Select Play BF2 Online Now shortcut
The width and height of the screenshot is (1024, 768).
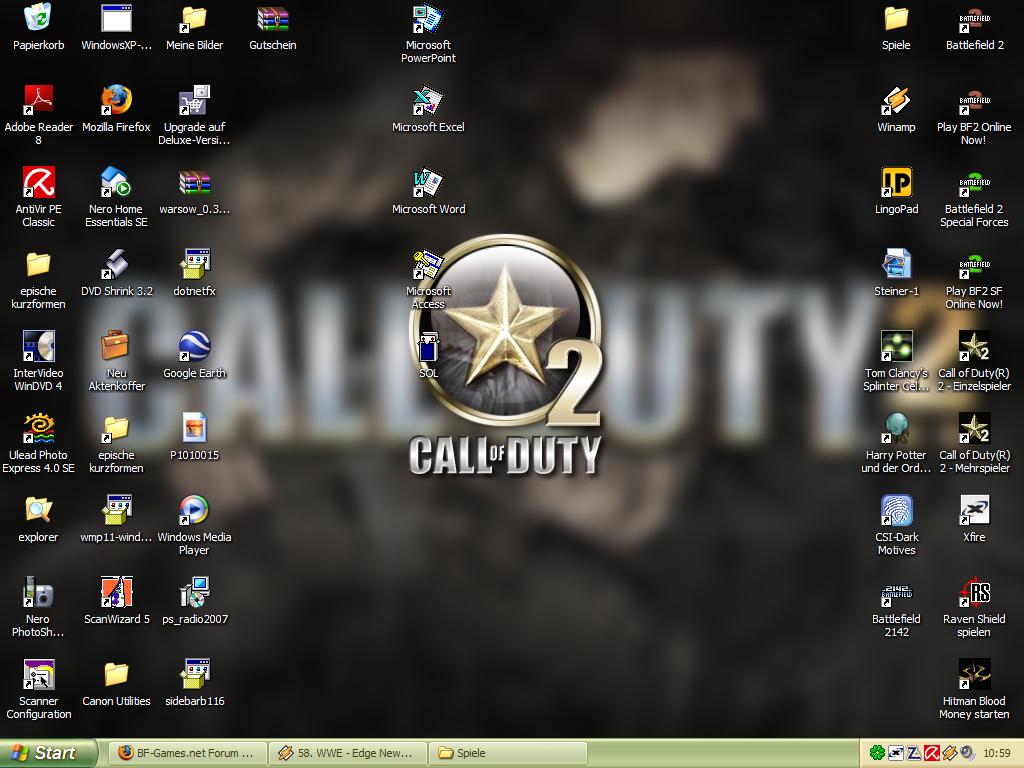pyautogui.click(x=974, y=101)
